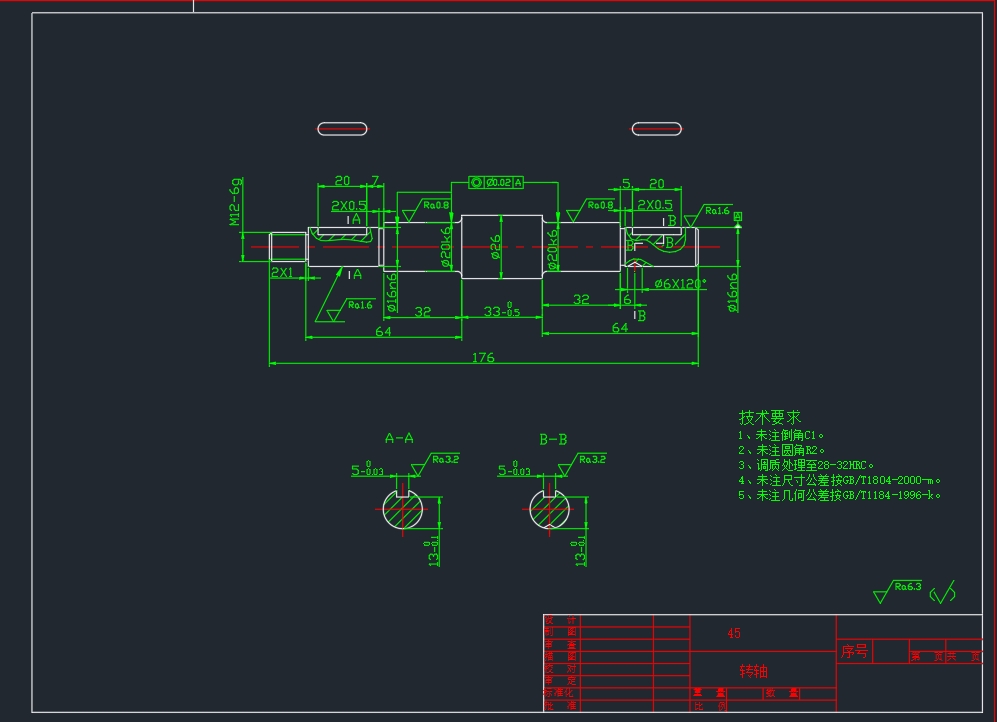Click the material field showing 45

[733, 632]
